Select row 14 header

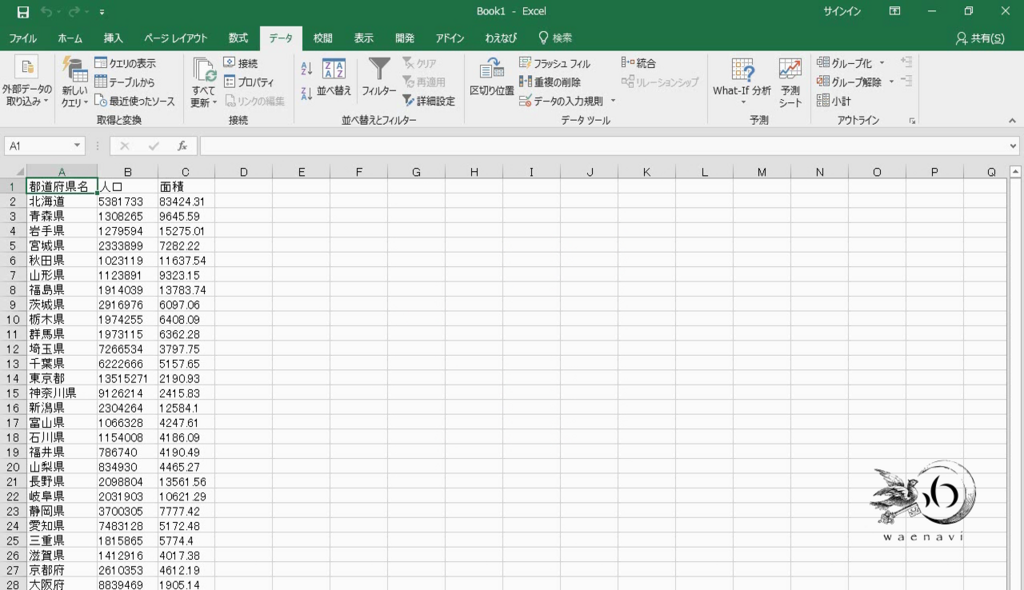pos(12,378)
